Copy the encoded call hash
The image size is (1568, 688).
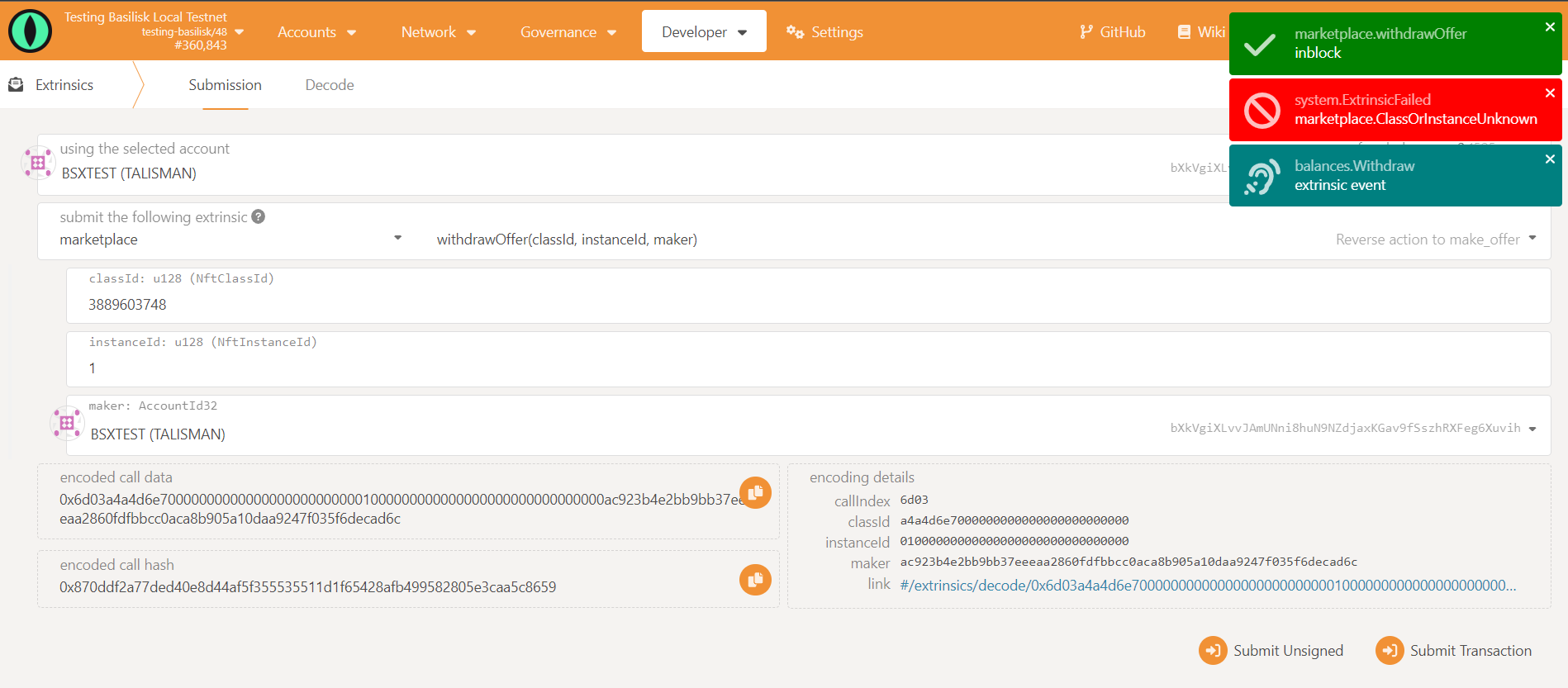pos(755,580)
